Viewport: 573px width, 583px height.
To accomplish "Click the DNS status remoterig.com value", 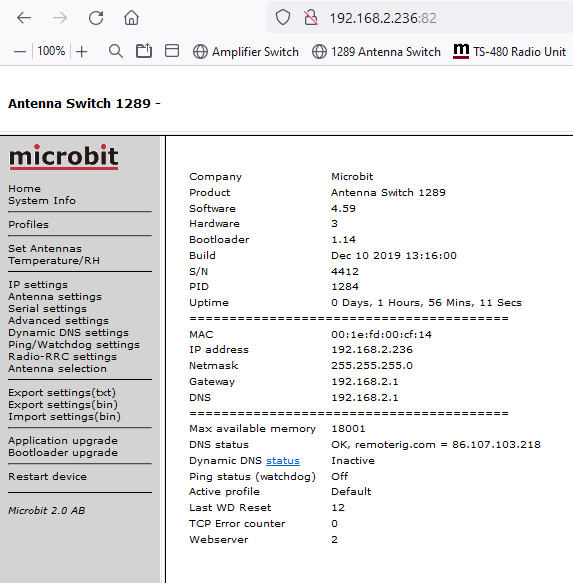I will (x=436, y=445).
